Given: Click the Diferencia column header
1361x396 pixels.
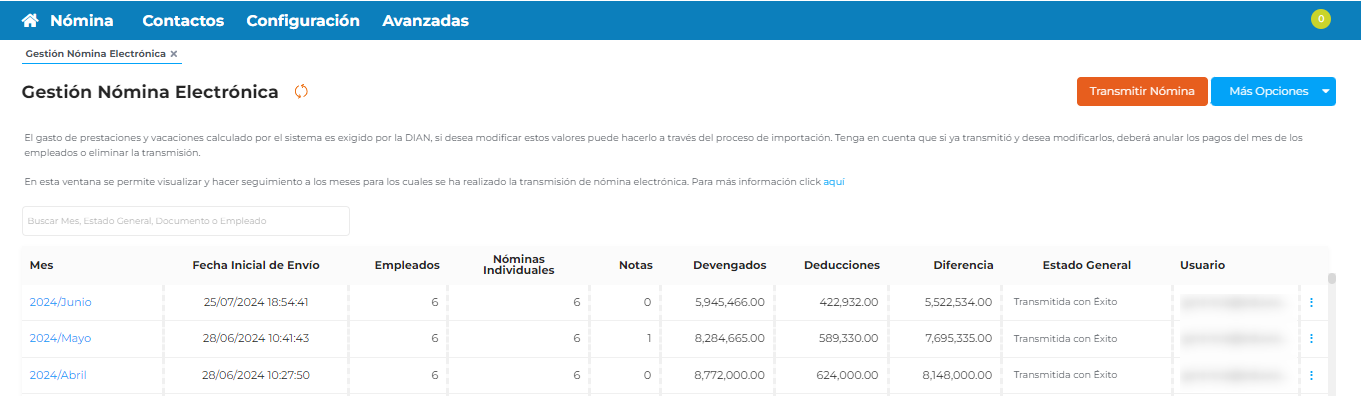Looking at the screenshot, I should point(963,265).
